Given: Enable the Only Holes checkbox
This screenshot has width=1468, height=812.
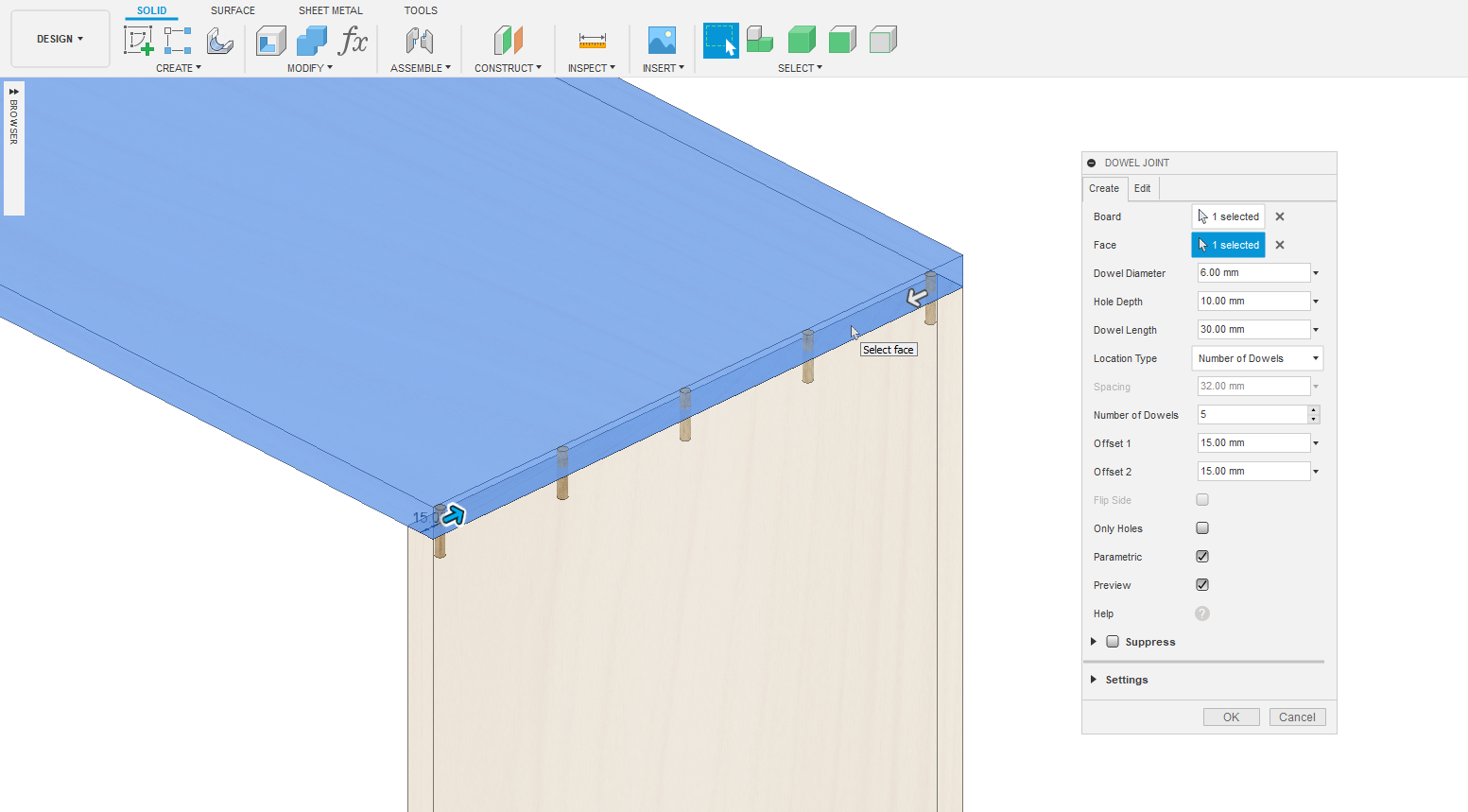Looking at the screenshot, I should [1202, 528].
